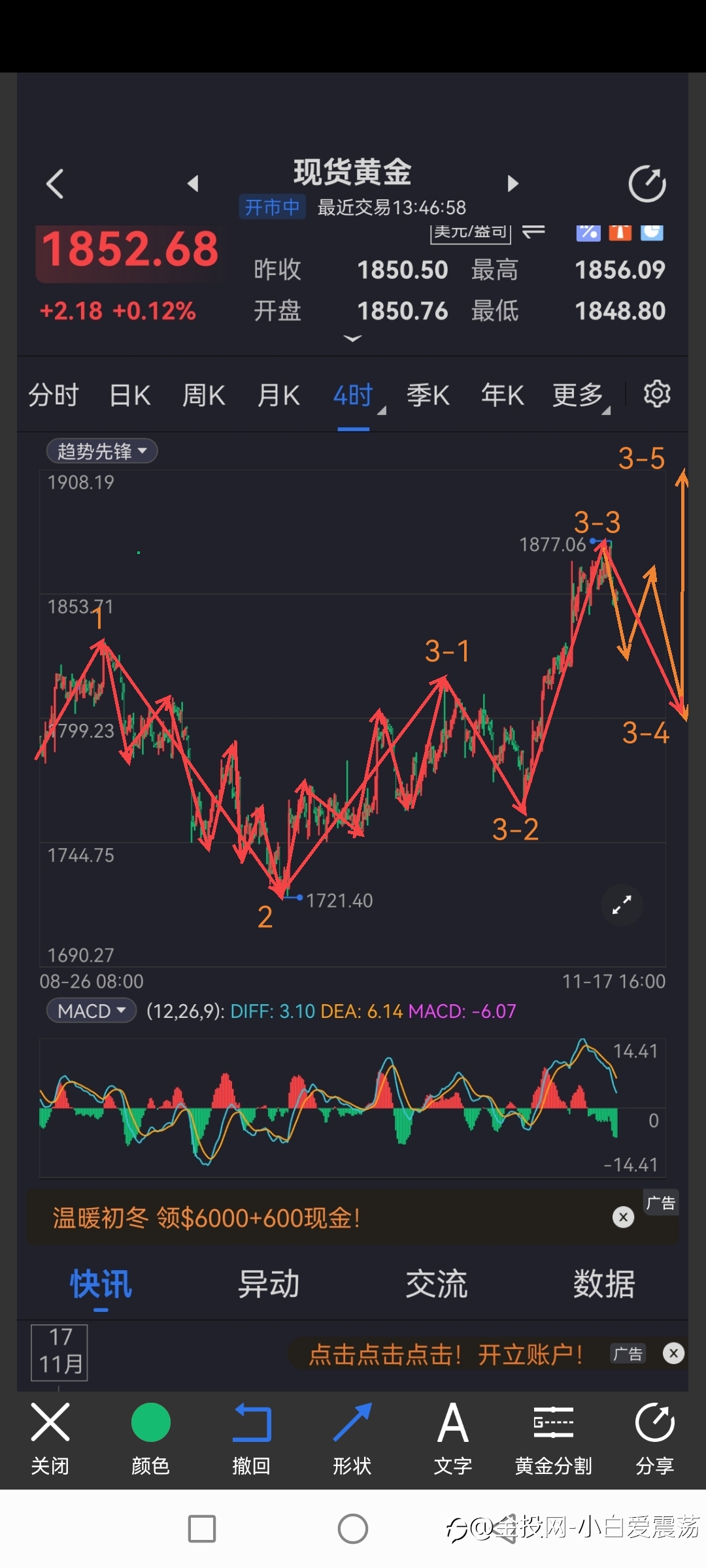Select the 4时 timeframe tab
Image resolution: width=706 pixels, height=1568 pixels.
click(353, 395)
